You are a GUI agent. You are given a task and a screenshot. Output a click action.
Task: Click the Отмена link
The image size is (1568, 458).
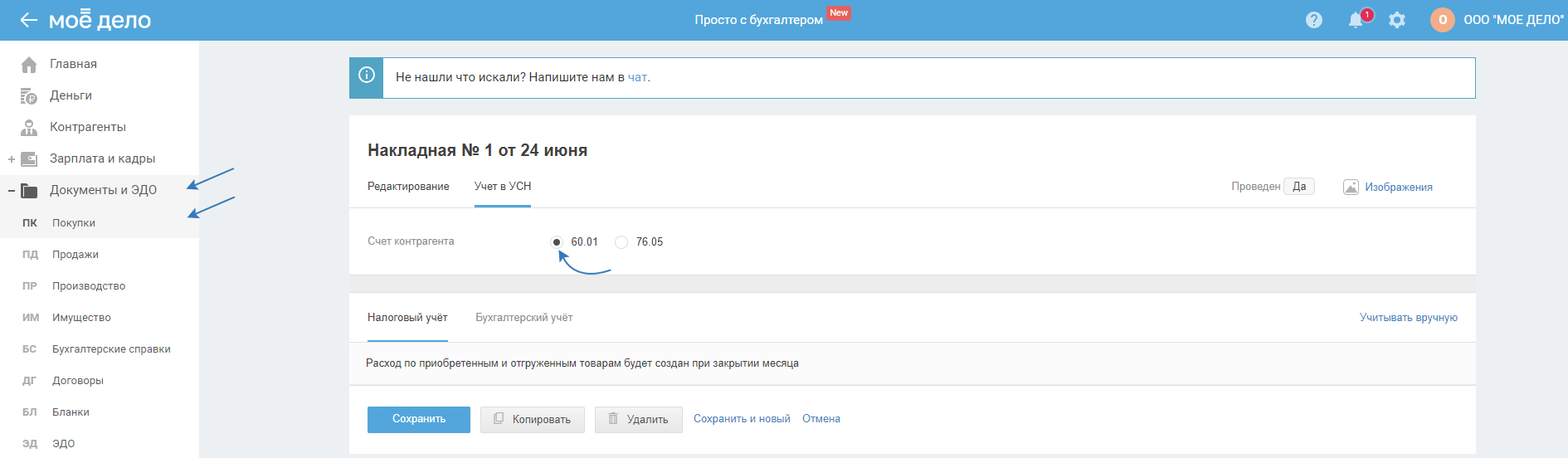[821, 419]
